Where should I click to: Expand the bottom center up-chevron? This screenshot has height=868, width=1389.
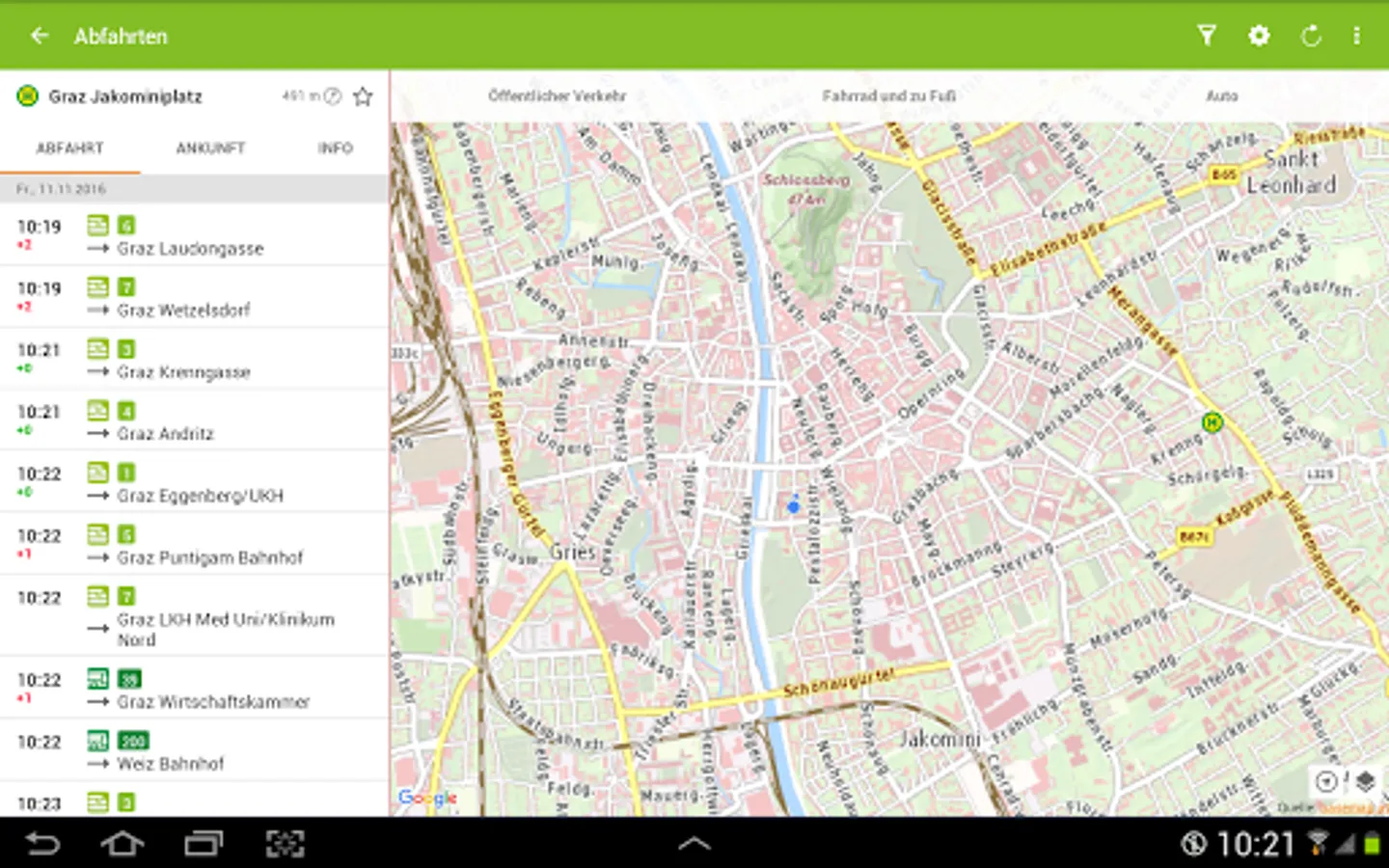(694, 843)
